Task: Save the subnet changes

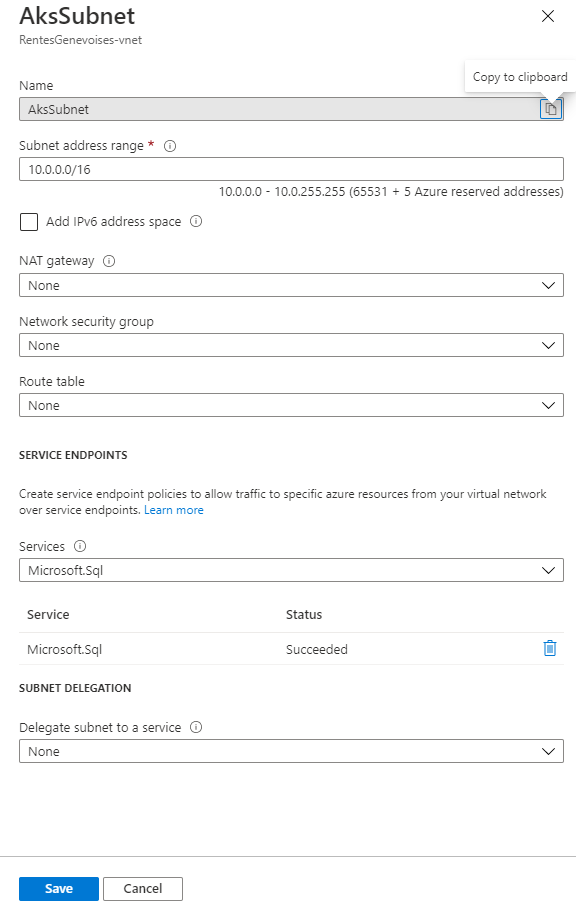Action: coord(59,888)
